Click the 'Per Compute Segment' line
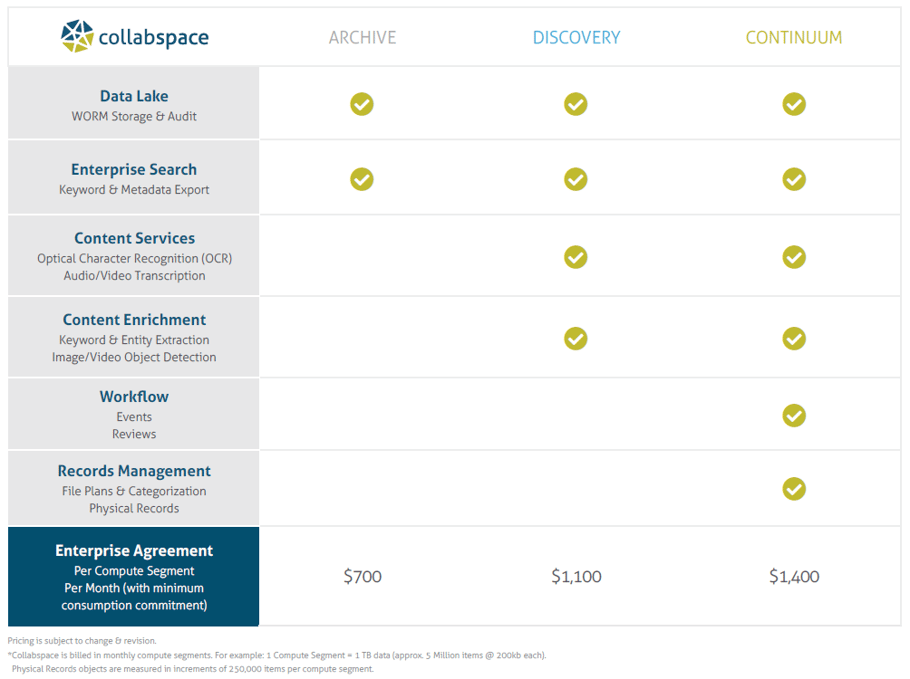Viewport: 910px width, 679px height. coord(134,571)
